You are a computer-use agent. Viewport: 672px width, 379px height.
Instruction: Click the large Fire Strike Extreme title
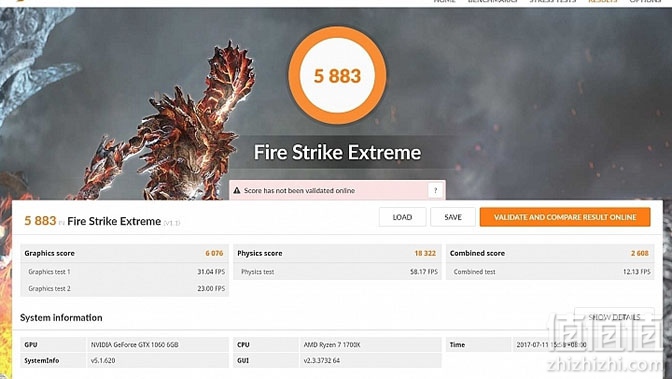337,152
